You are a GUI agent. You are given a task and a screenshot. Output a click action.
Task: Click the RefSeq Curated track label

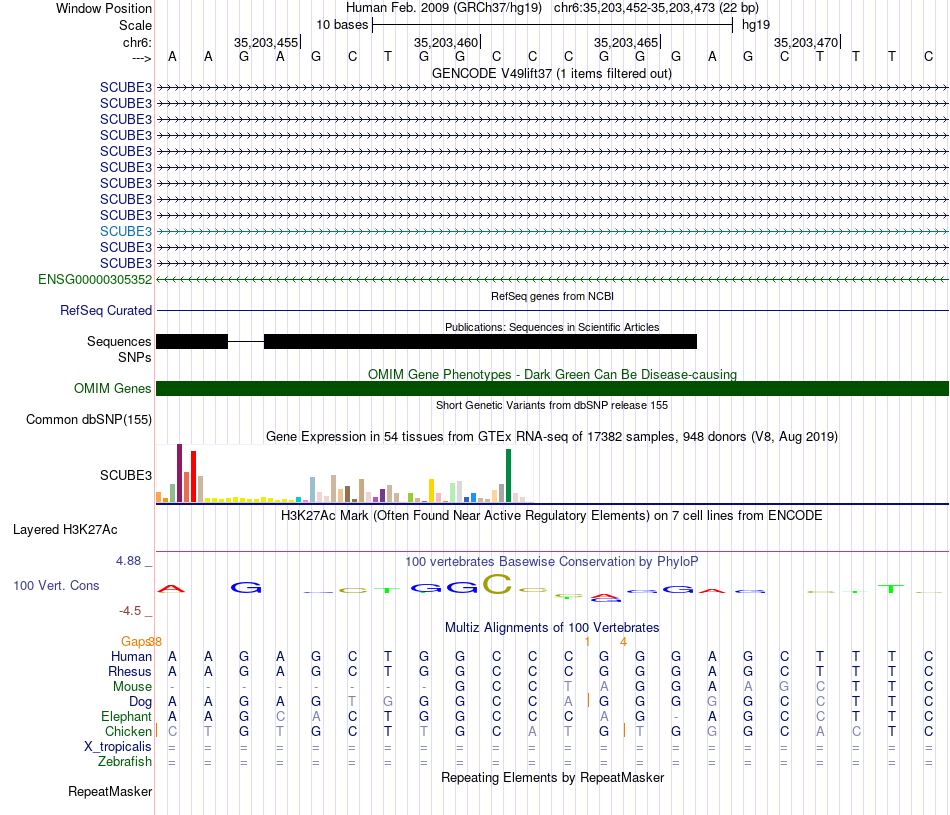[105, 310]
